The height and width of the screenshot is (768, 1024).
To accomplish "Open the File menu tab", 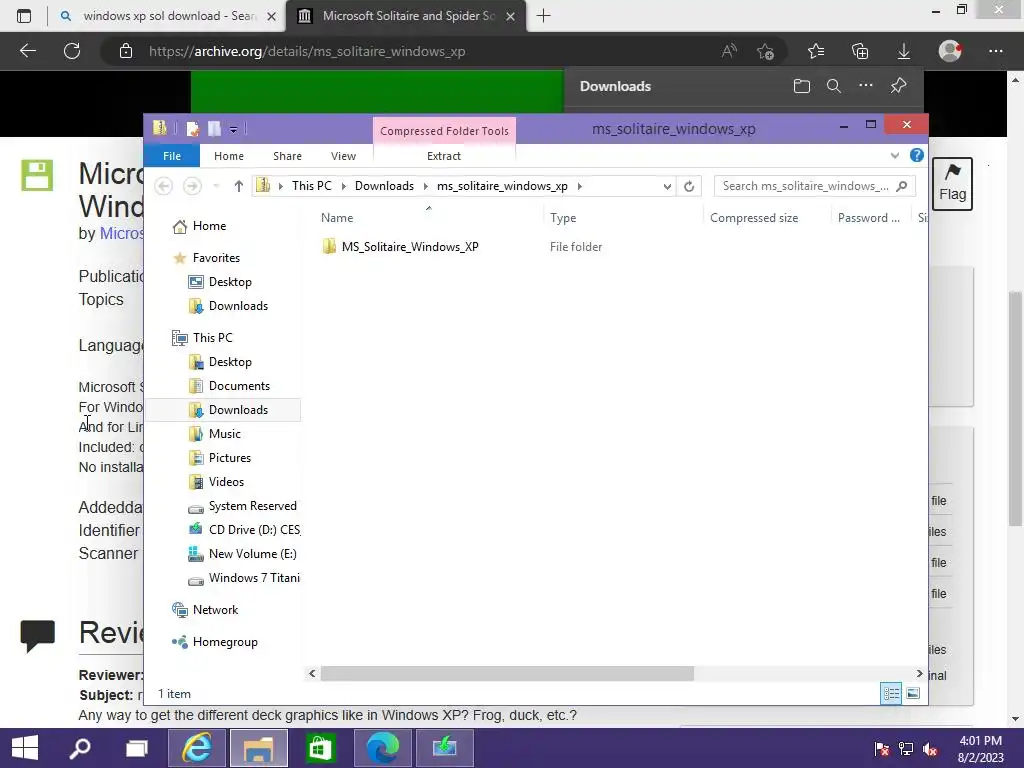I will (x=172, y=155).
